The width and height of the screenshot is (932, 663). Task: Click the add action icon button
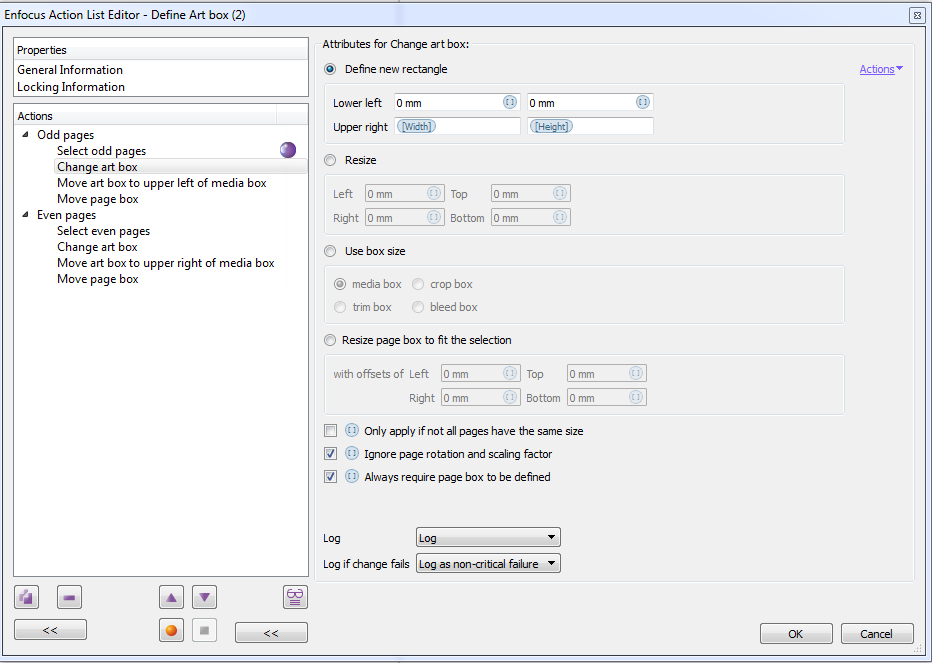coord(26,598)
